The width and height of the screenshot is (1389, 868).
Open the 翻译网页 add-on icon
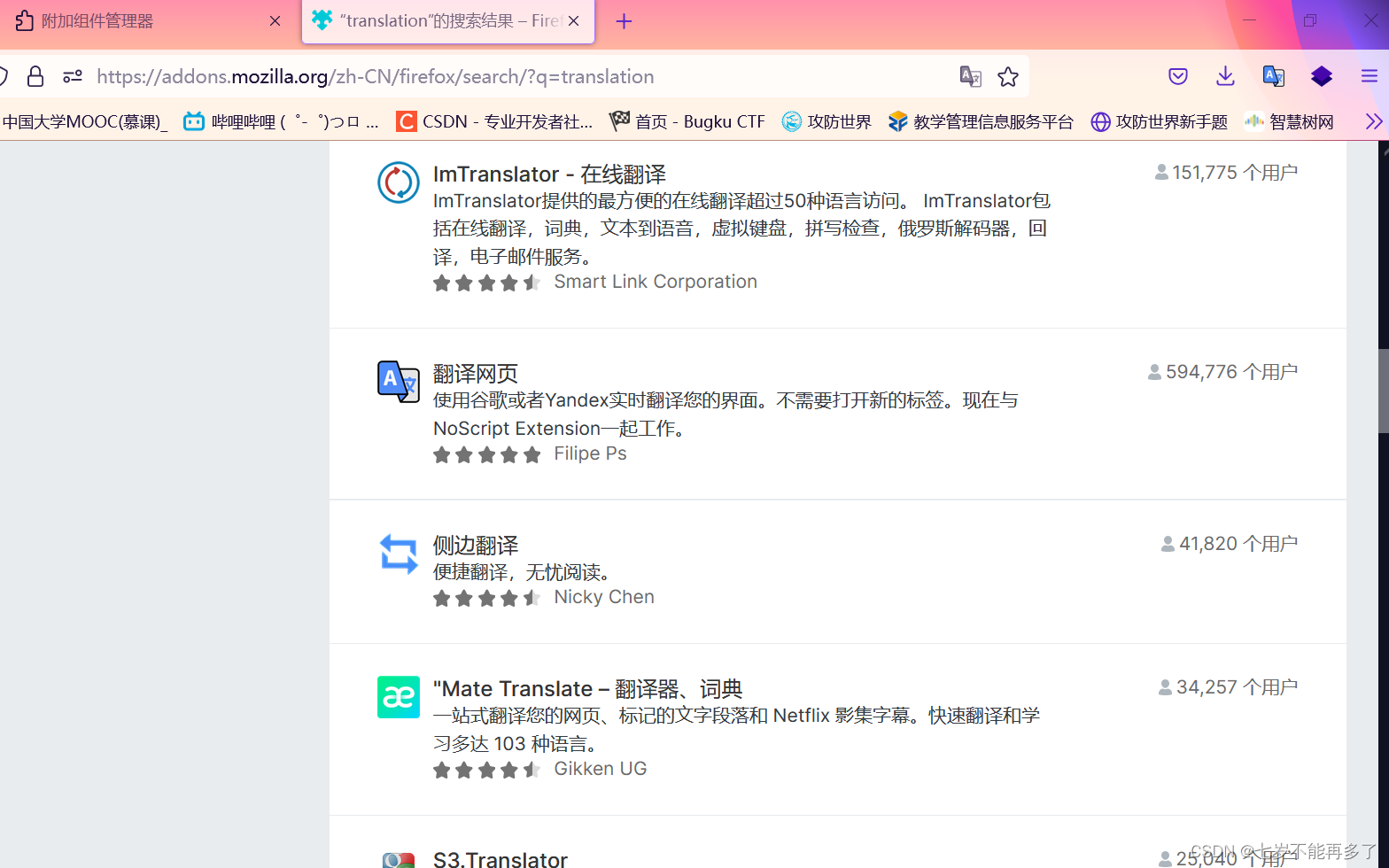[x=399, y=382]
